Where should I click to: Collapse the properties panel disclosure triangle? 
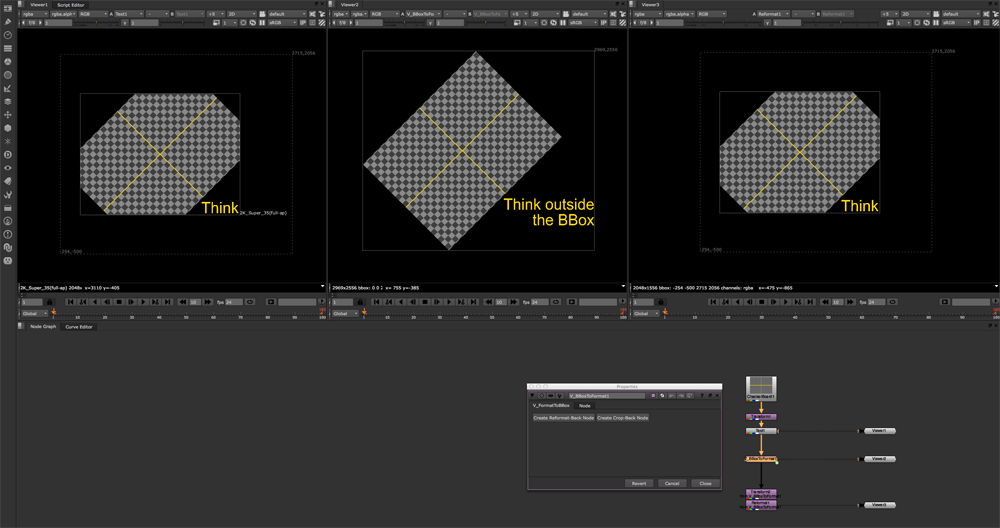point(532,395)
